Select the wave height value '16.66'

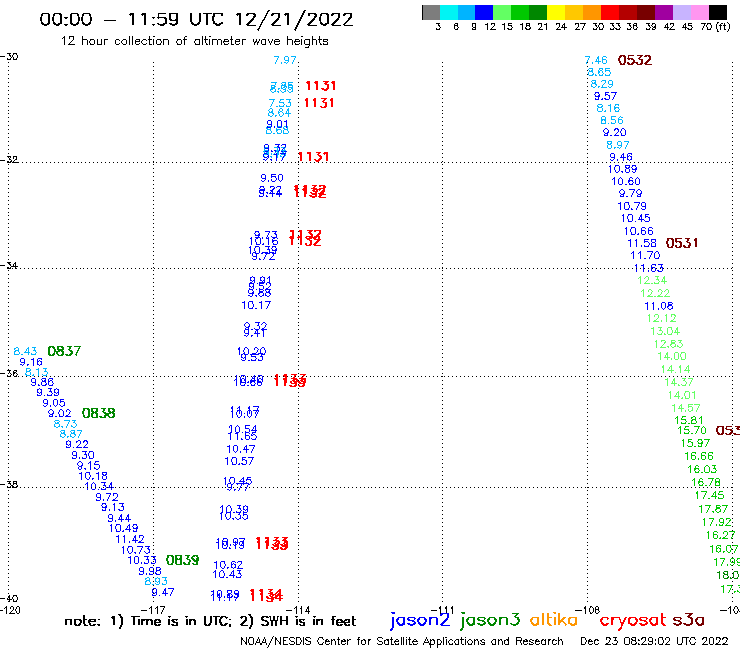[x=699, y=456]
